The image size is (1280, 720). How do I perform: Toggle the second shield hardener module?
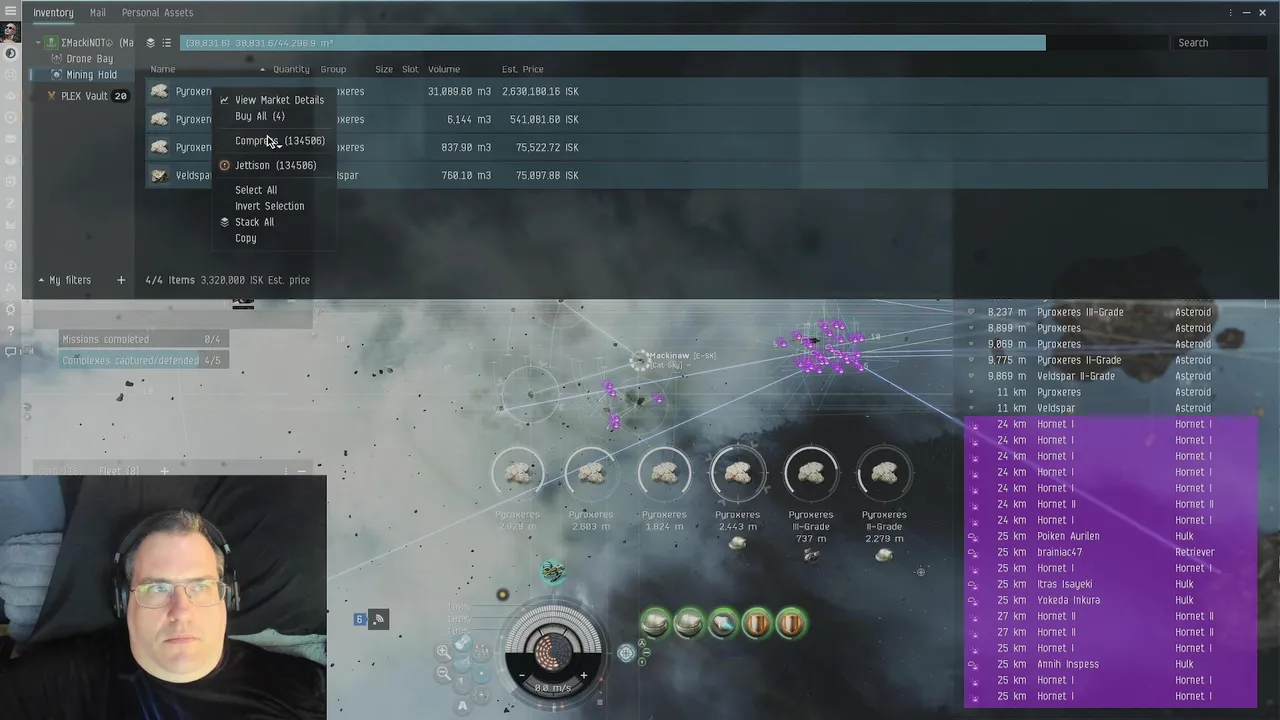[x=791, y=624]
